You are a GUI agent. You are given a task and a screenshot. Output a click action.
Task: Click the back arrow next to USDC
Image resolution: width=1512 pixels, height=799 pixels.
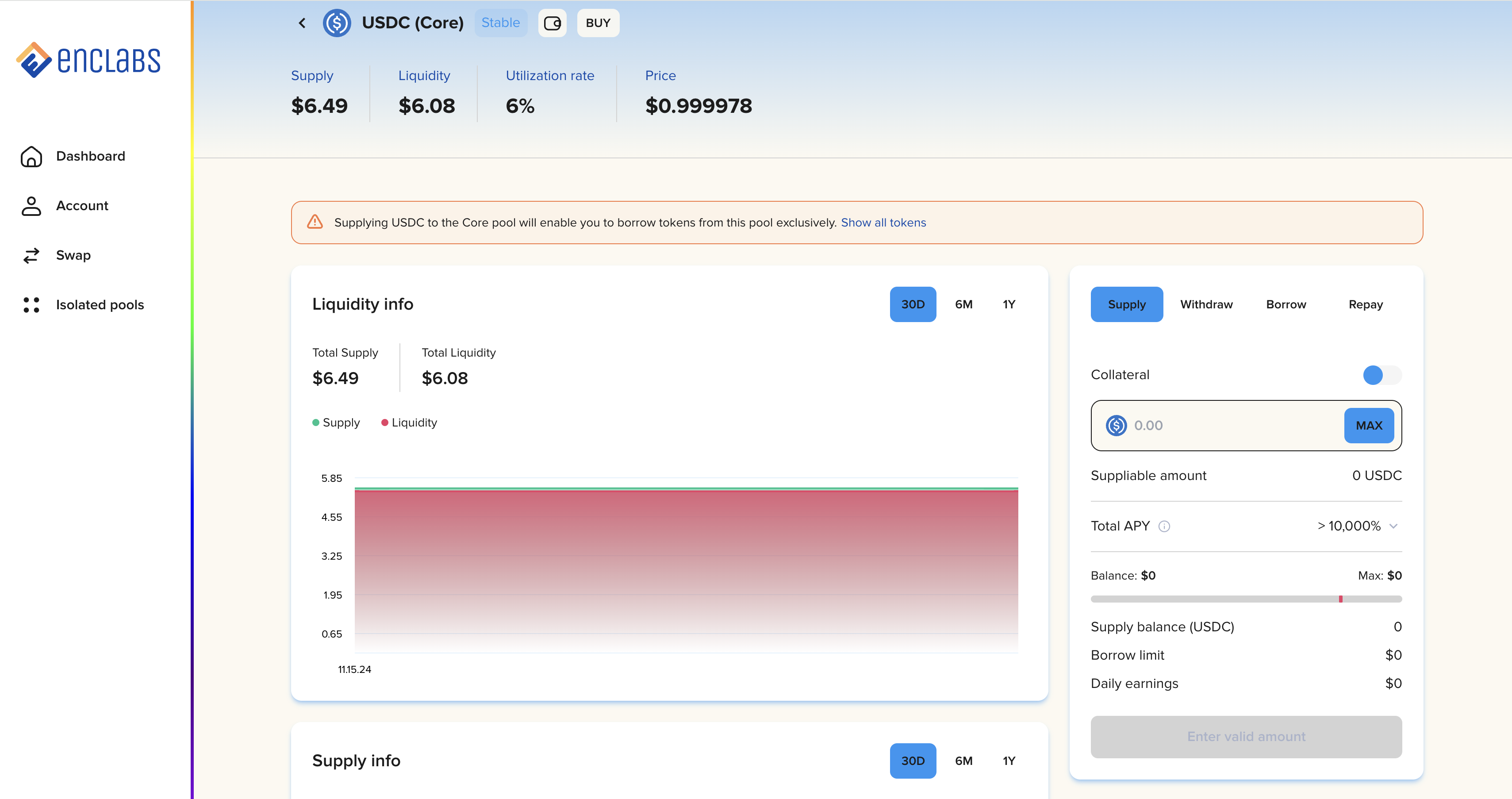302,23
